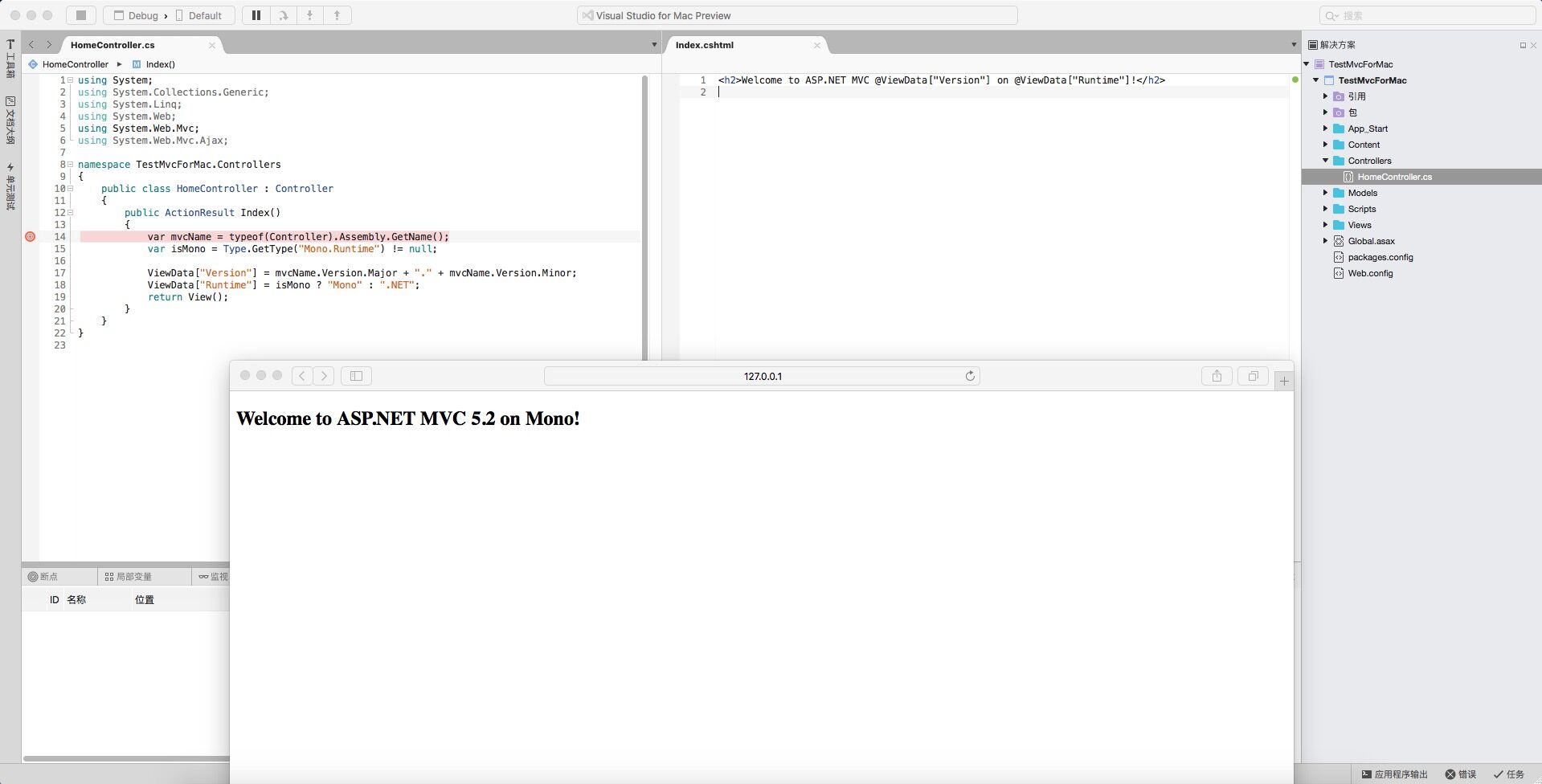Viewport: 1542px width, 784px height.
Task: Collapse the using block fold at line 1
Action: tap(71, 80)
